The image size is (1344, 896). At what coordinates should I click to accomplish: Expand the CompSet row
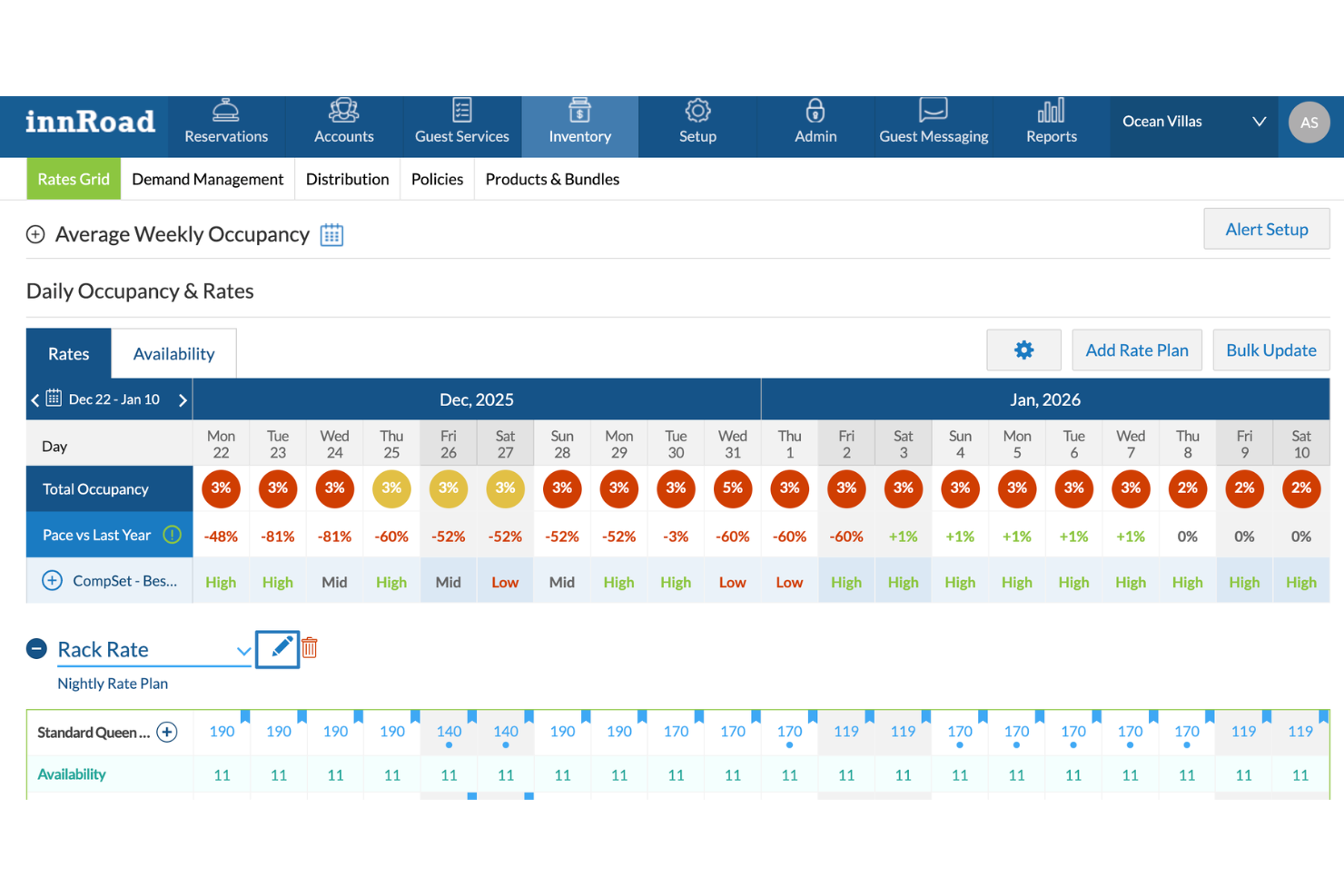pos(53,581)
